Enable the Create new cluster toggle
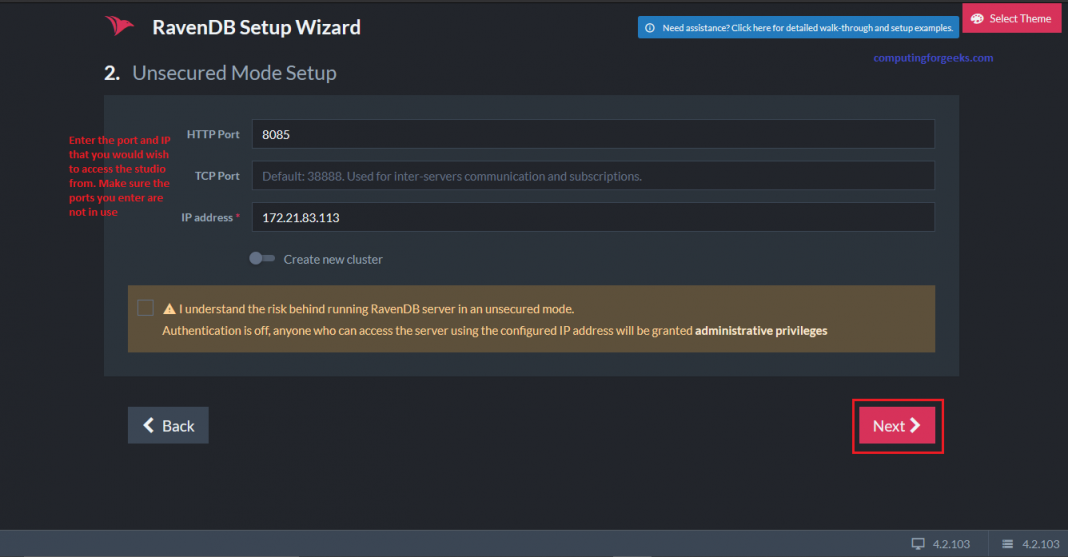Viewport: 1068px width, 557px height. pyautogui.click(x=262, y=259)
